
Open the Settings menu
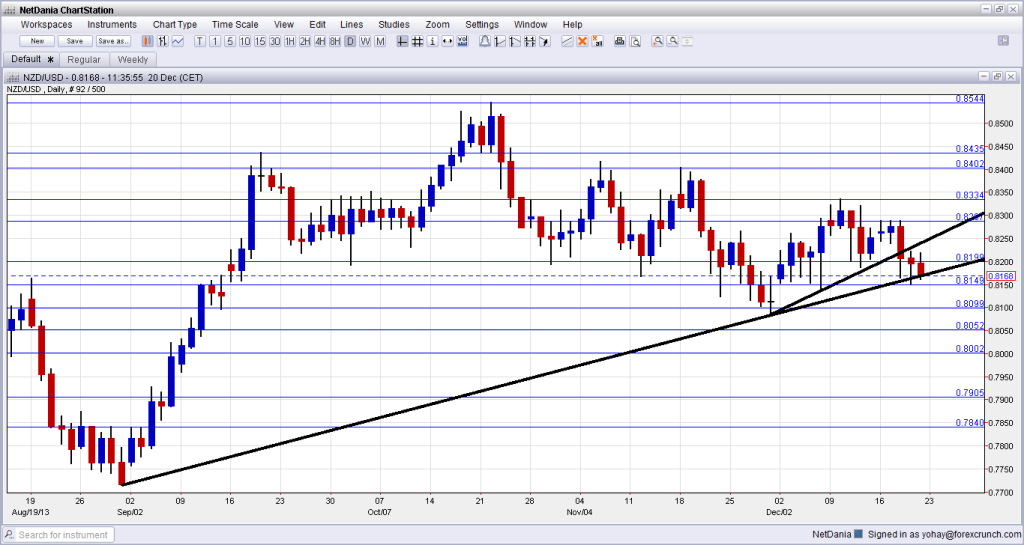click(482, 25)
